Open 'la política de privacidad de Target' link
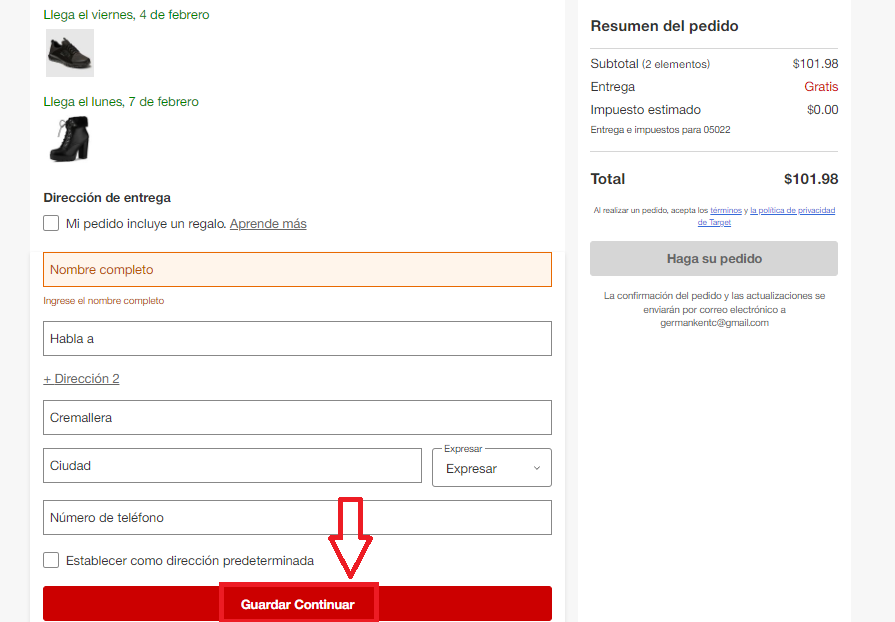The image size is (895, 622). (767, 216)
